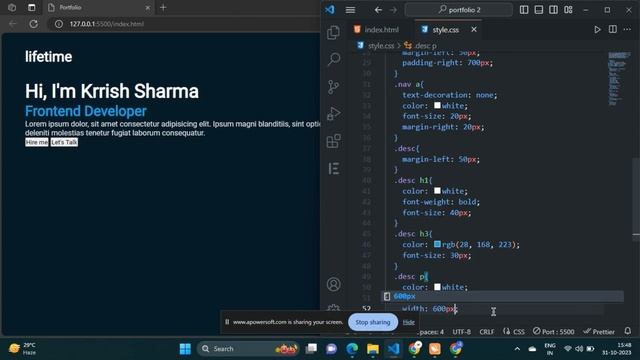Open Task View from the taskbar
This screenshot has width=640, height=360.
pos(311,349)
